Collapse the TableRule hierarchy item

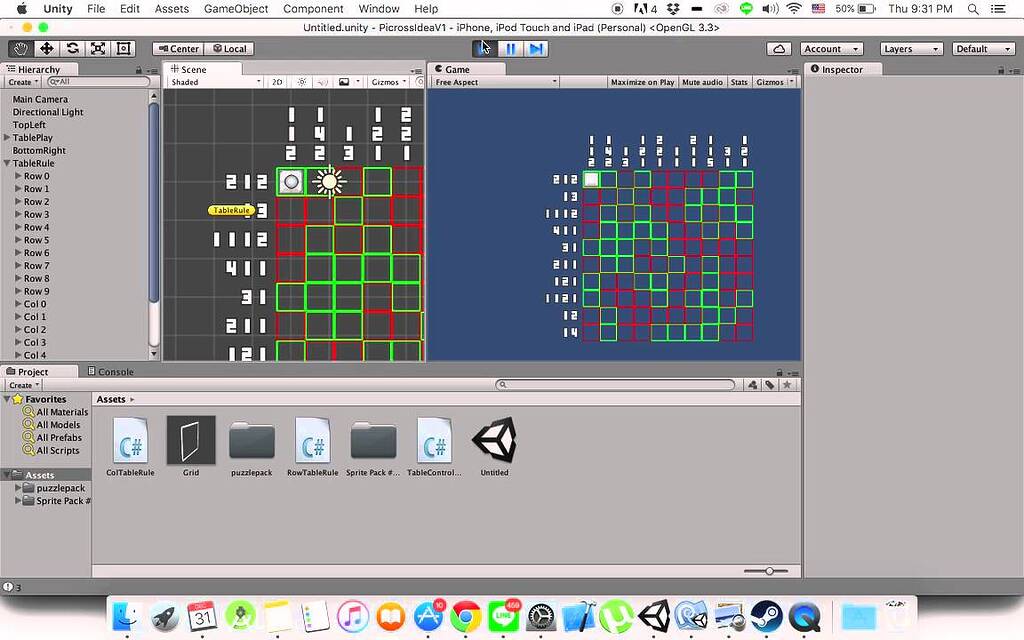point(9,163)
